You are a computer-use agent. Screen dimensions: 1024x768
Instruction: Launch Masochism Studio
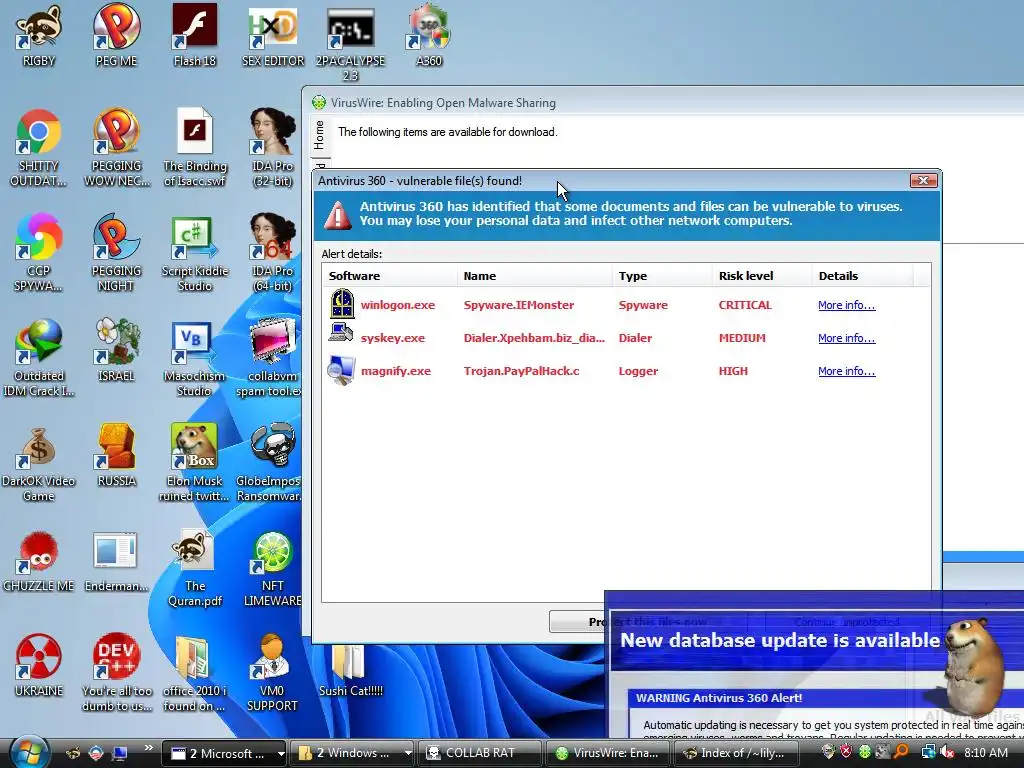[195, 359]
